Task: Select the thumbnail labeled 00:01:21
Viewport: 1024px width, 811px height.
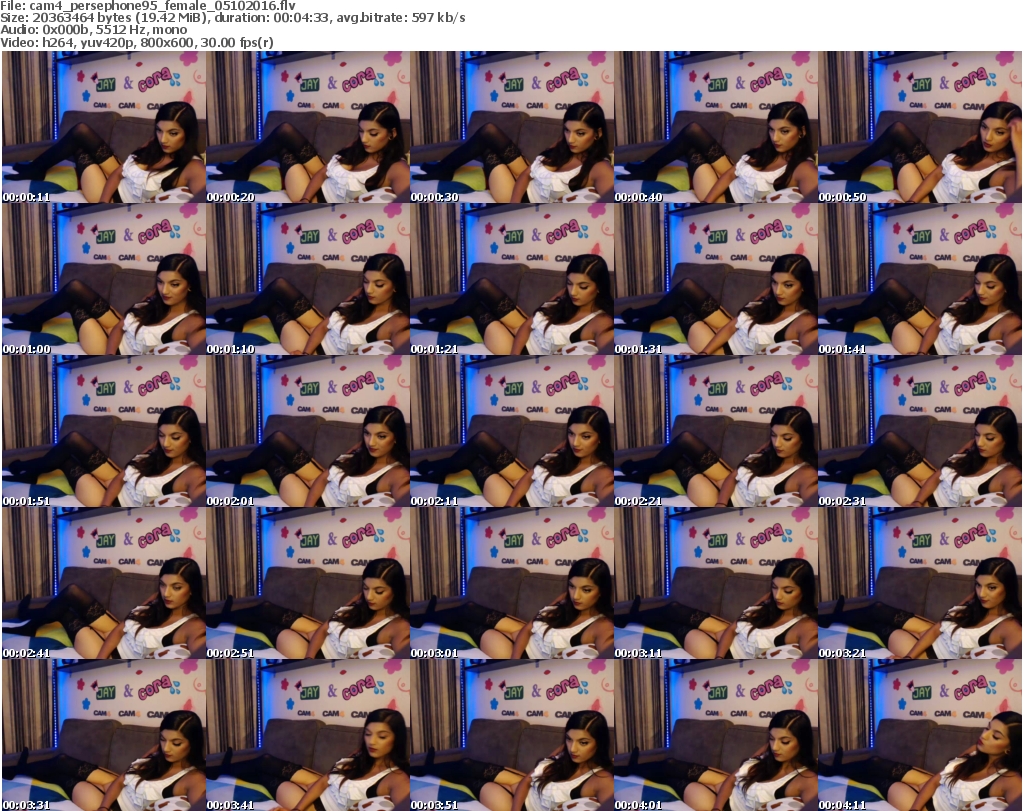Action: pos(511,280)
